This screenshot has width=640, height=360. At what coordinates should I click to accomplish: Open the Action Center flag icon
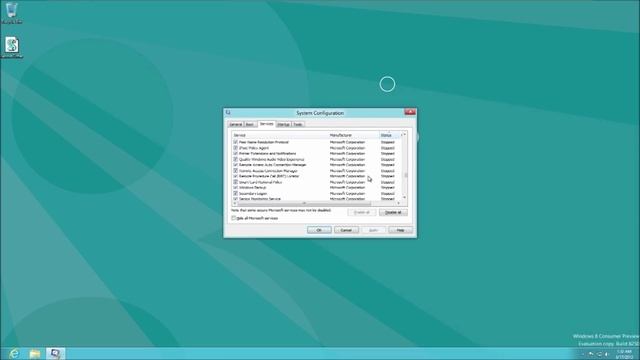591,354
